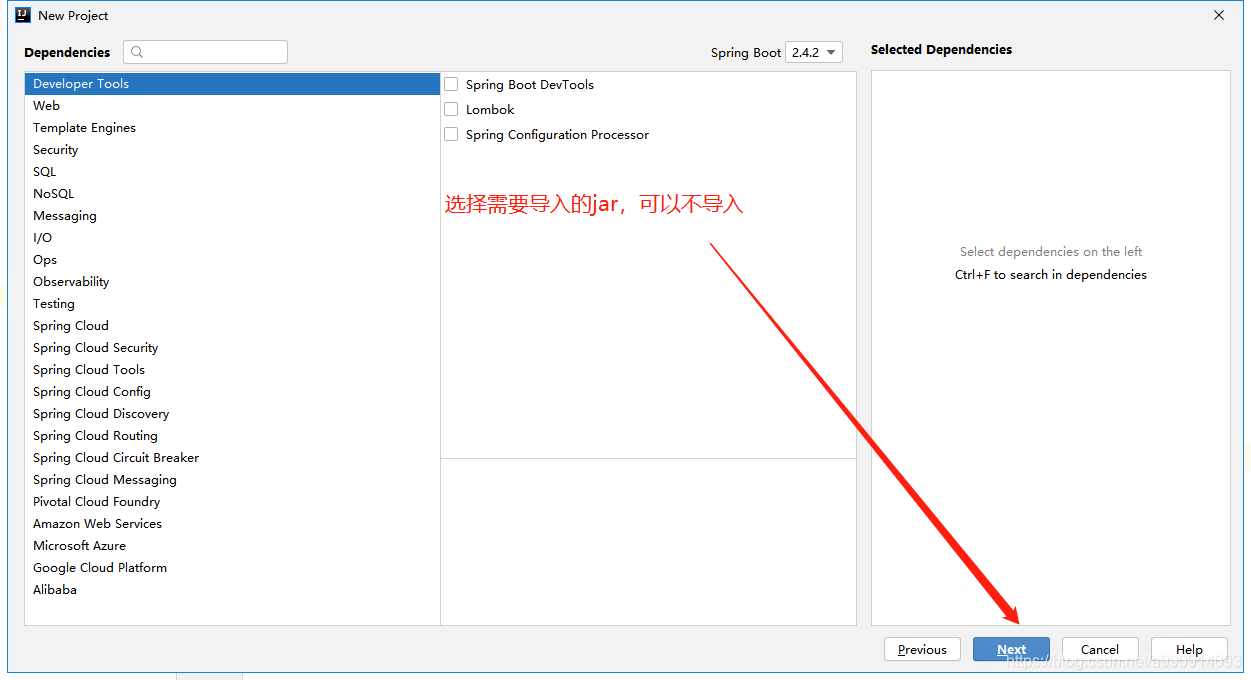Select the I/O category
This screenshot has width=1251, height=680.
(x=232, y=238)
